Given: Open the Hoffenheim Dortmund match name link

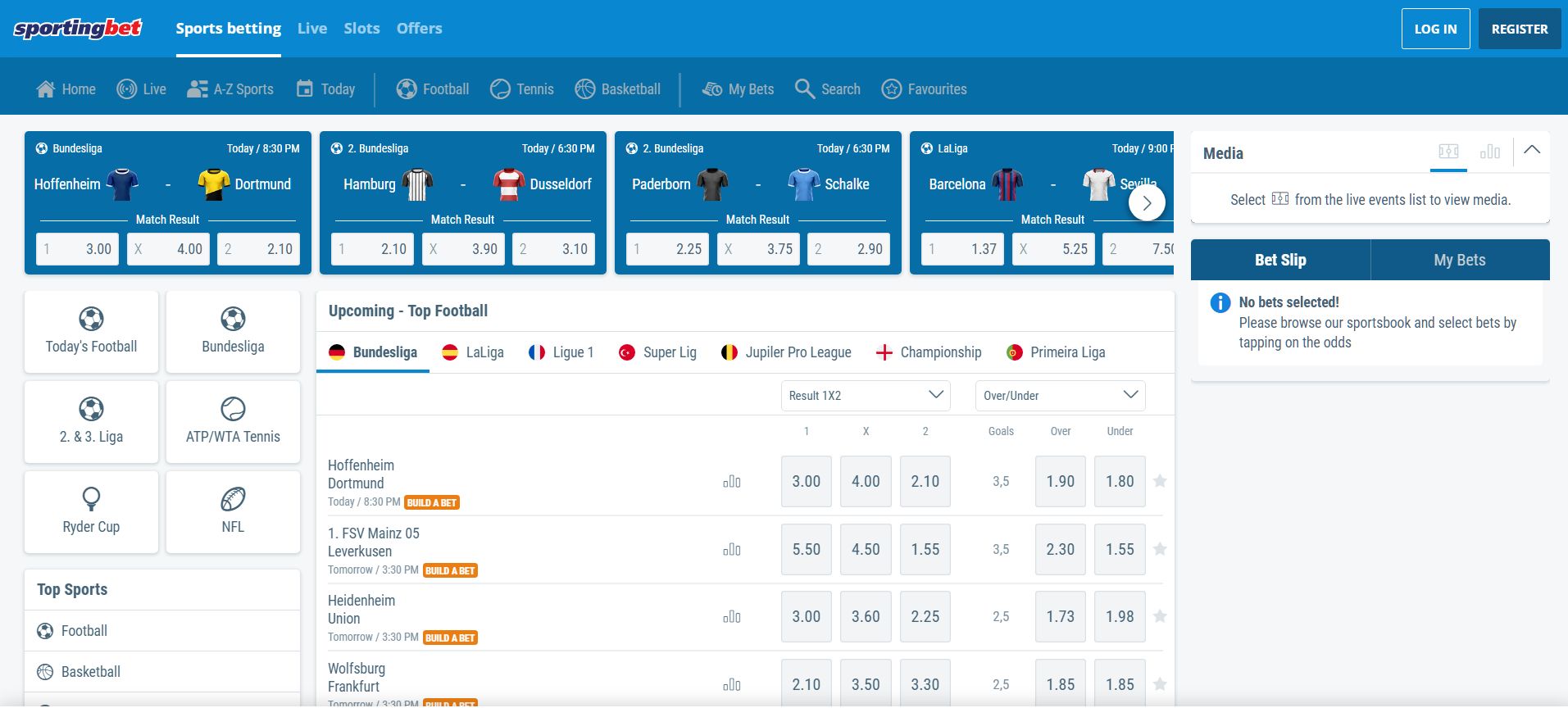Looking at the screenshot, I should tap(361, 474).
